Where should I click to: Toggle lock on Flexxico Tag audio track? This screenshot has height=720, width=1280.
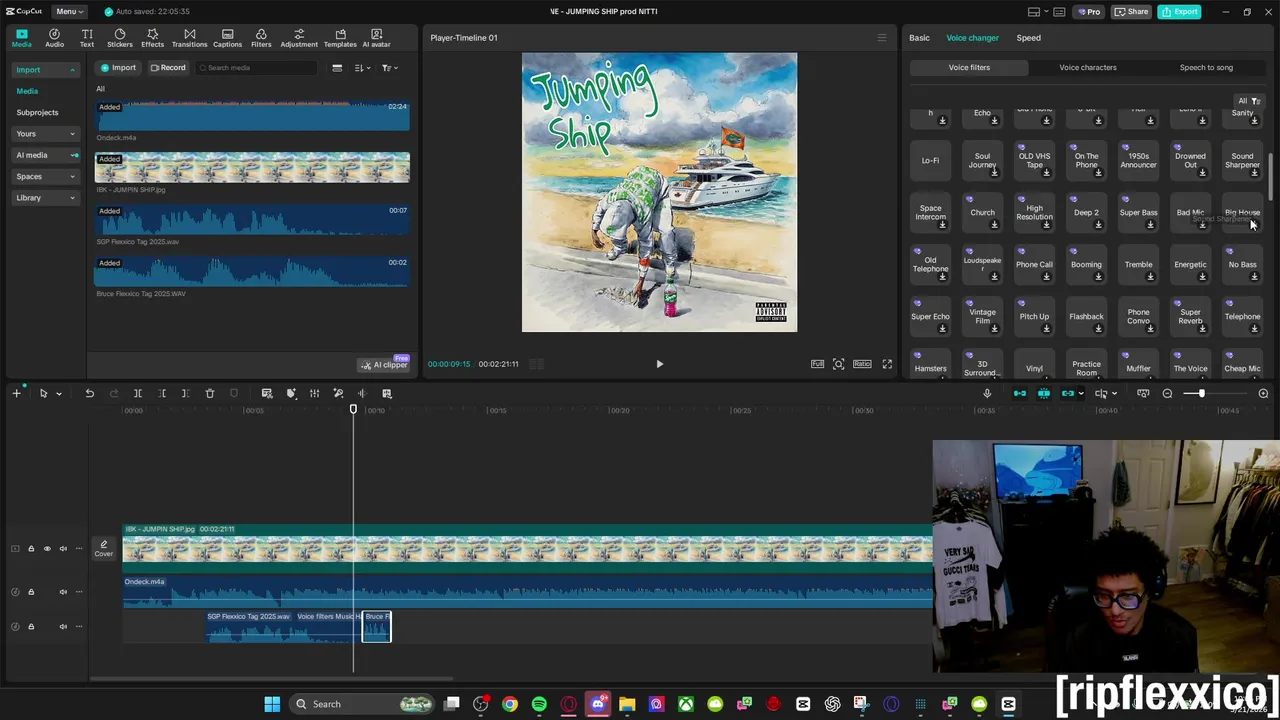click(31, 627)
